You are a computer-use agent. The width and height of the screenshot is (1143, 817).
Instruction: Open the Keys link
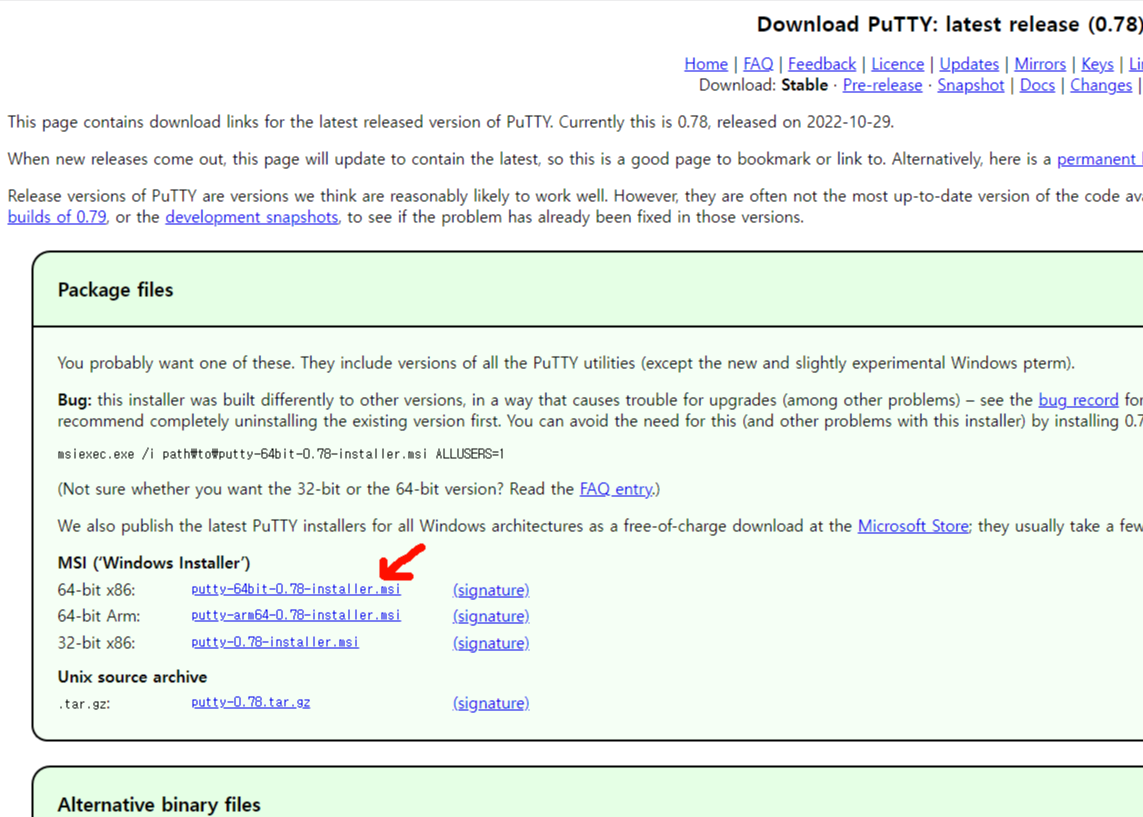point(1097,64)
